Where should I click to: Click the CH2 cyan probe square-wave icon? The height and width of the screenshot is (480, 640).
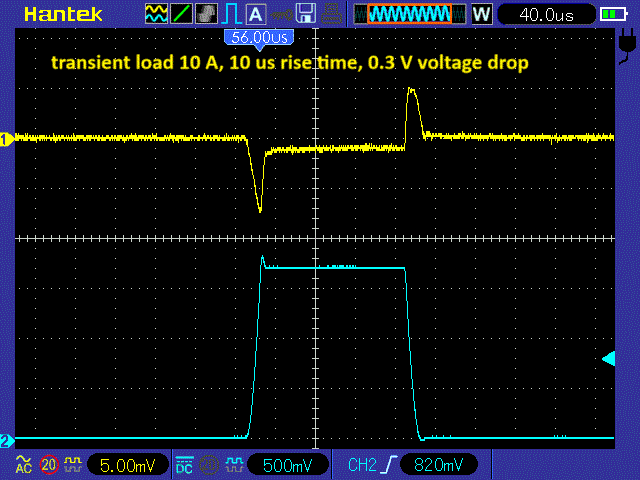coord(234,464)
